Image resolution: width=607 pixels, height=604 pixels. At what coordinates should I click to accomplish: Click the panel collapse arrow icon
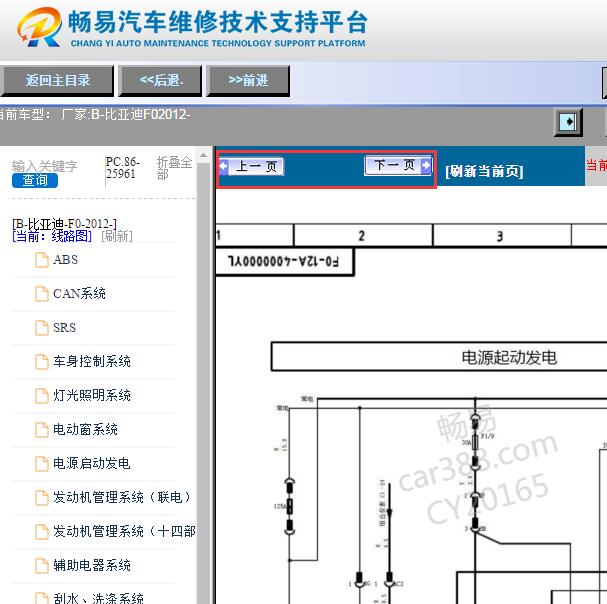pyautogui.click(x=568, y=122)
